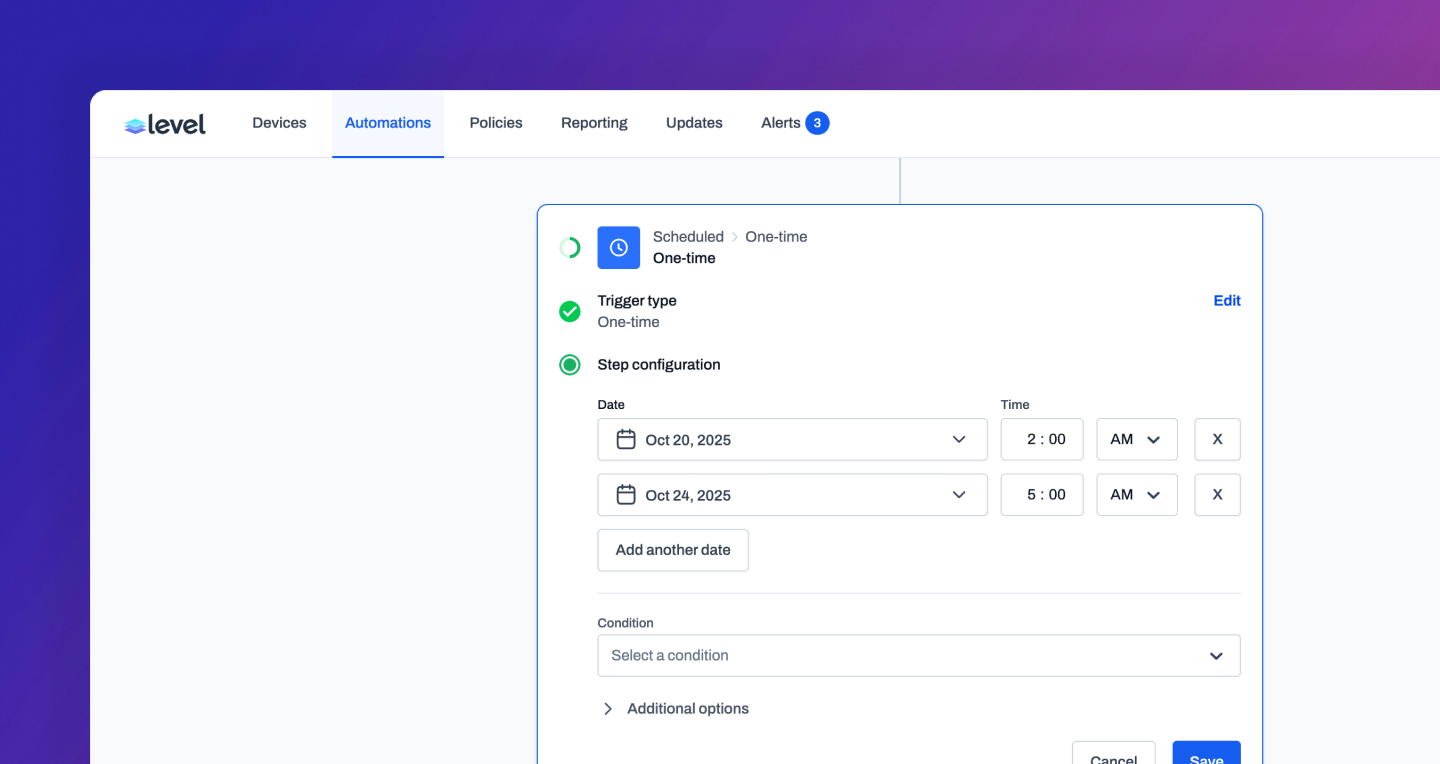Change AM/PM for the 5:00 time
1440x764 pixels.
point(1137,494)
